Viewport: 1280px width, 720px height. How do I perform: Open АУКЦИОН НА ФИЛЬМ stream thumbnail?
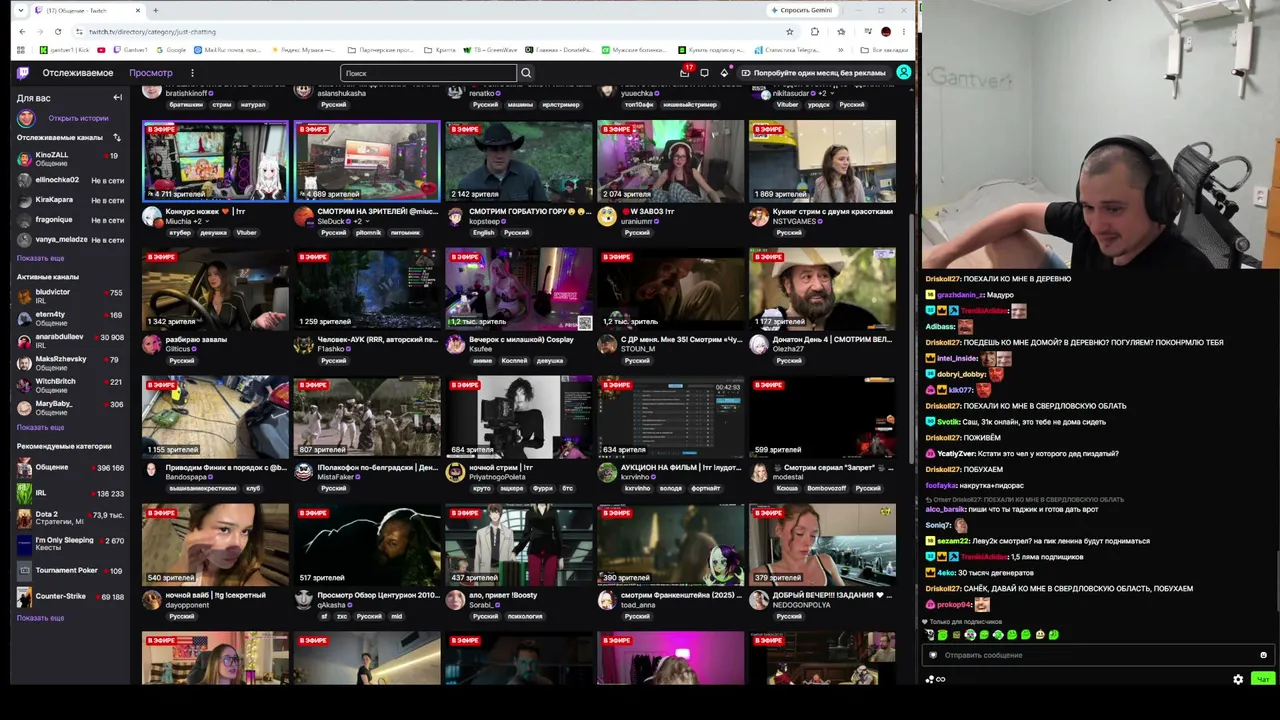point(671,417)
